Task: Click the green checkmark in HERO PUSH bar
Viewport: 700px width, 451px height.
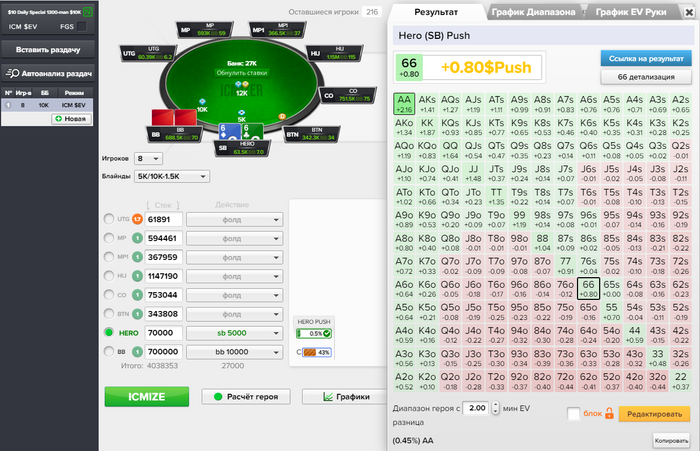Action: point(327,334)
